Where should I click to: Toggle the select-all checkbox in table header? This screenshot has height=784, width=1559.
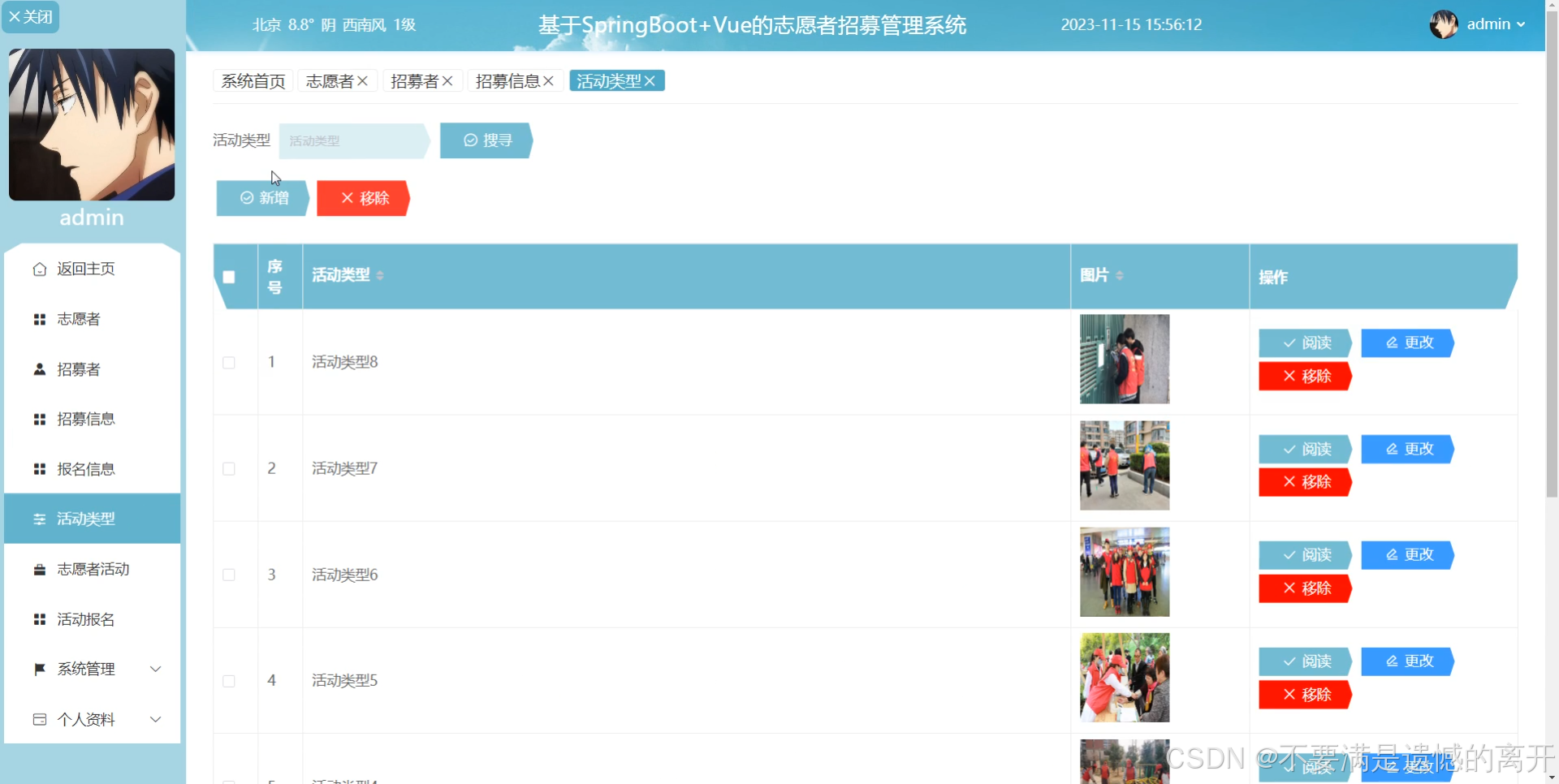coord(229,277)
